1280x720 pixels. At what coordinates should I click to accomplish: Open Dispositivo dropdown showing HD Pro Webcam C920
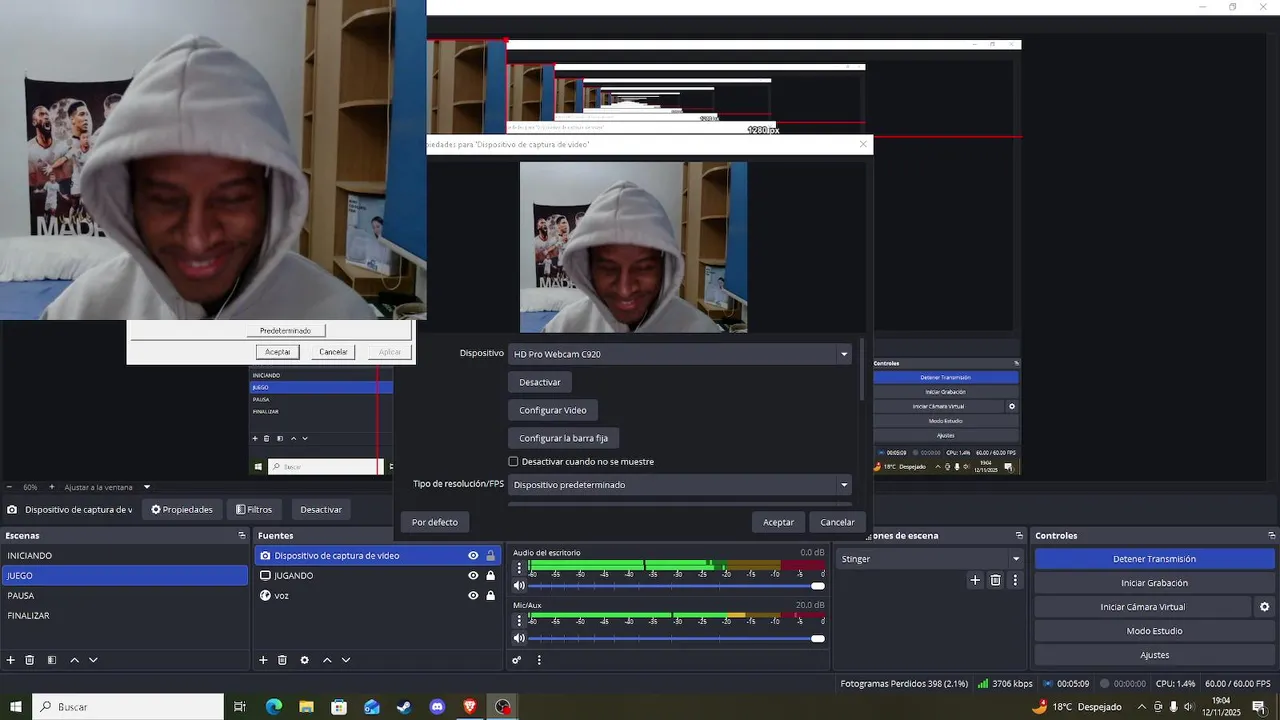click(x=680, y=354)
